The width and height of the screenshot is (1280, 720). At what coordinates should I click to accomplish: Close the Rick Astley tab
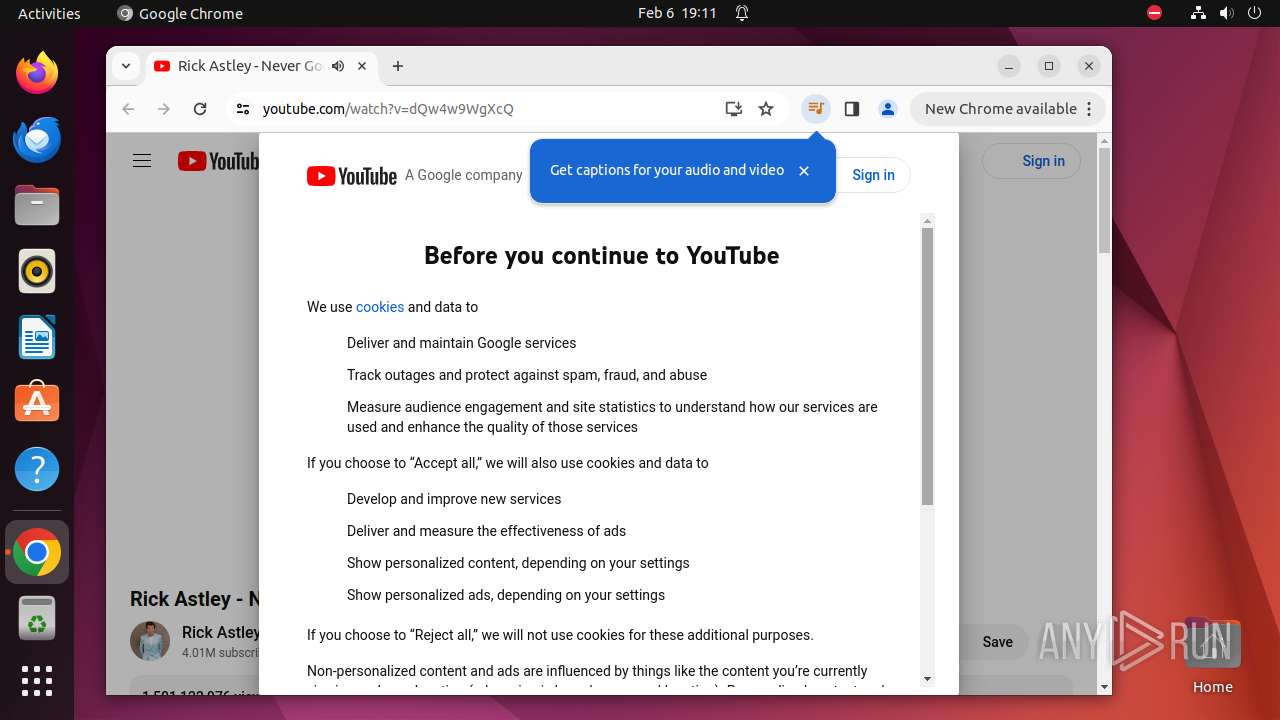(x=362, y=66)
